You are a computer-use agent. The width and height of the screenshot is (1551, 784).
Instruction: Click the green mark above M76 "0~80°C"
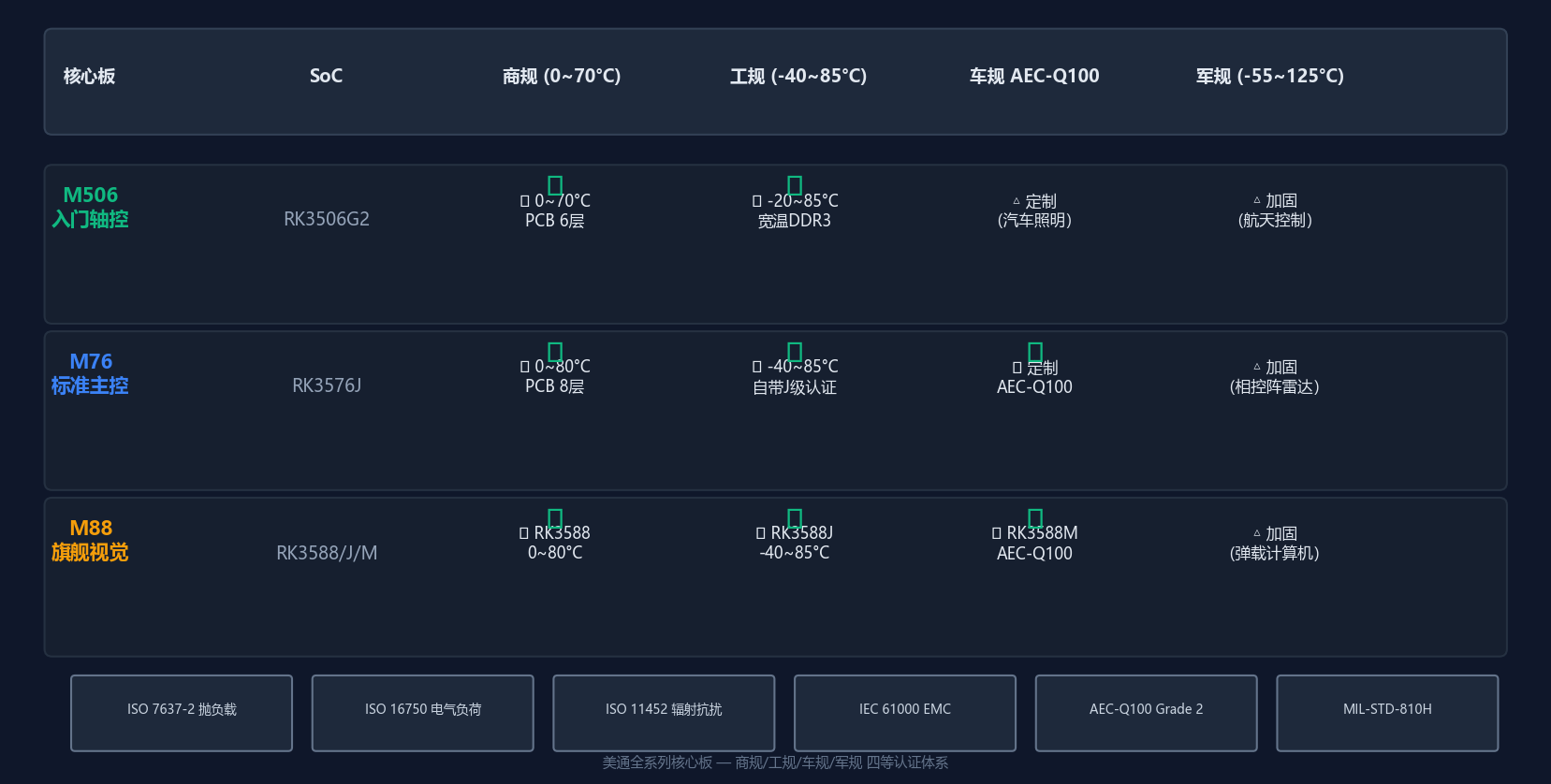(x=555, y=352)
